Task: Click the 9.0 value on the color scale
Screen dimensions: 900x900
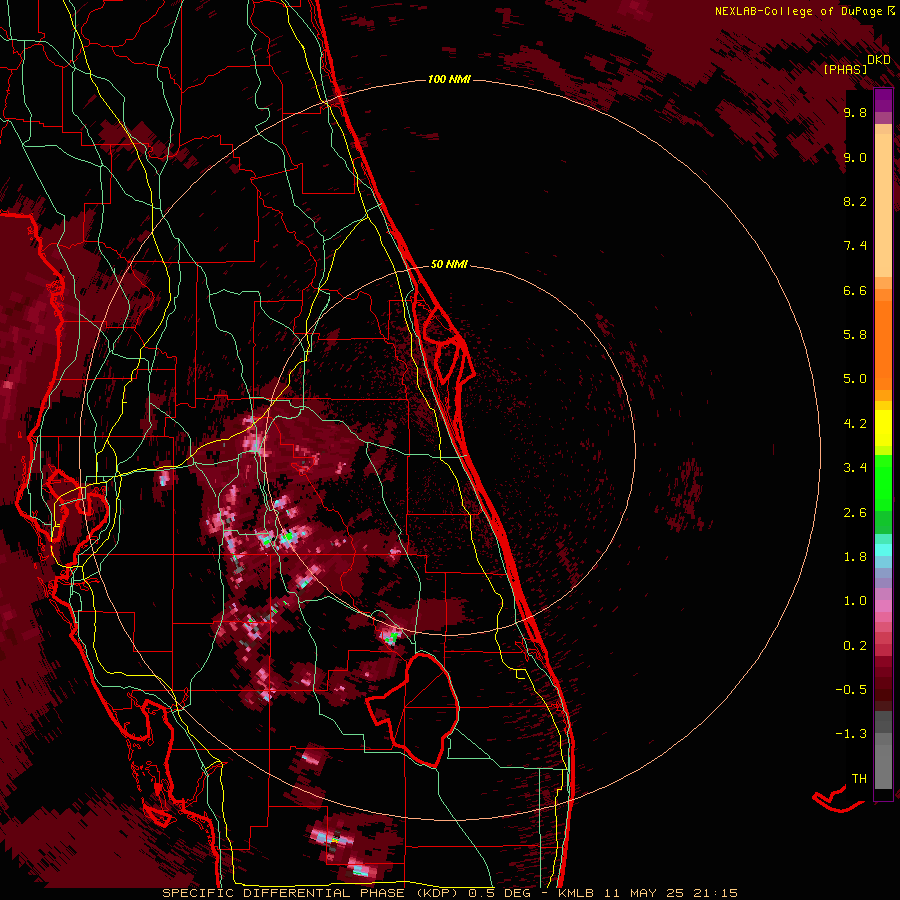Action: (855, 157)
